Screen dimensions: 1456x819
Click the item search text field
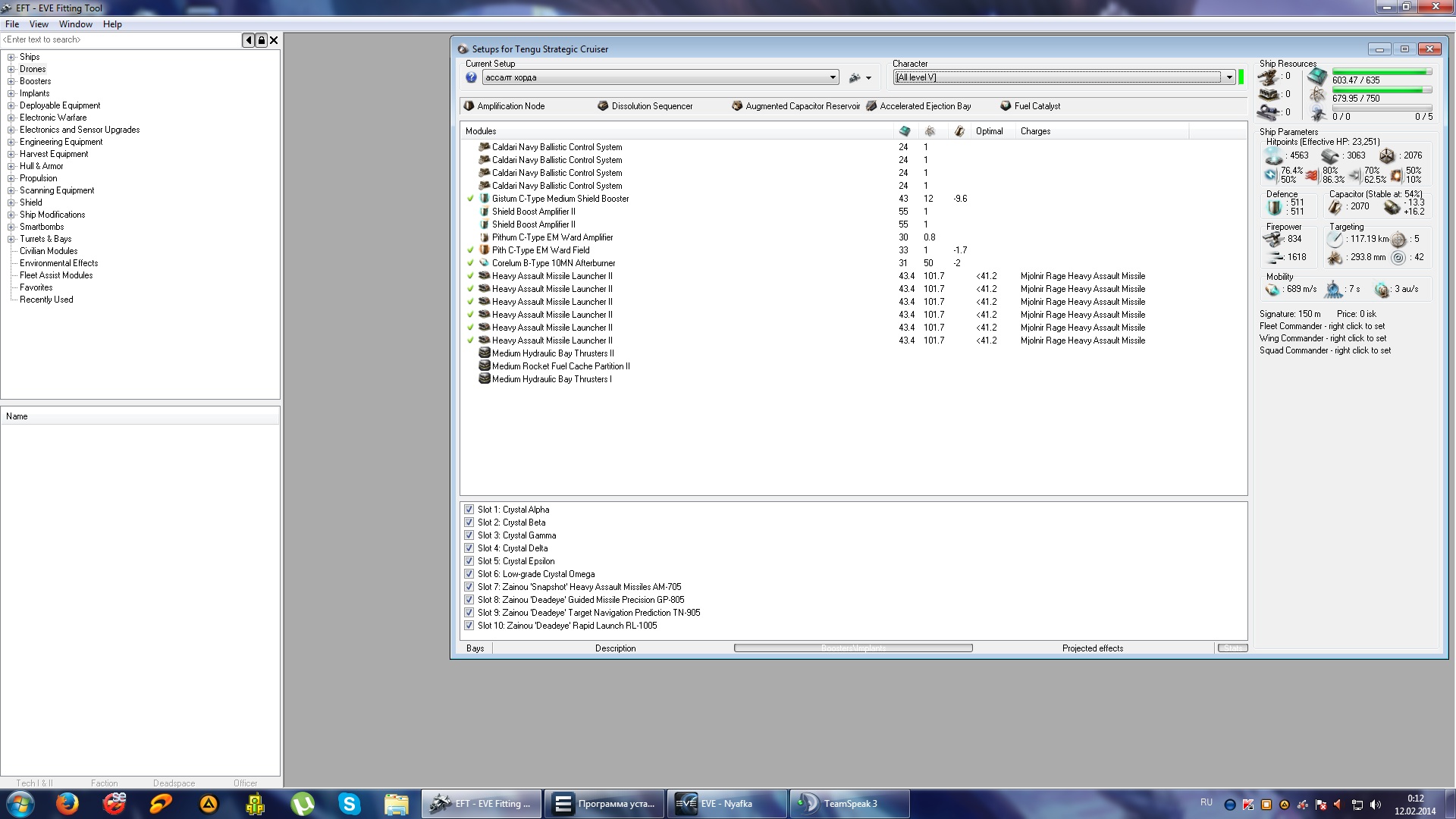(121, 40)
